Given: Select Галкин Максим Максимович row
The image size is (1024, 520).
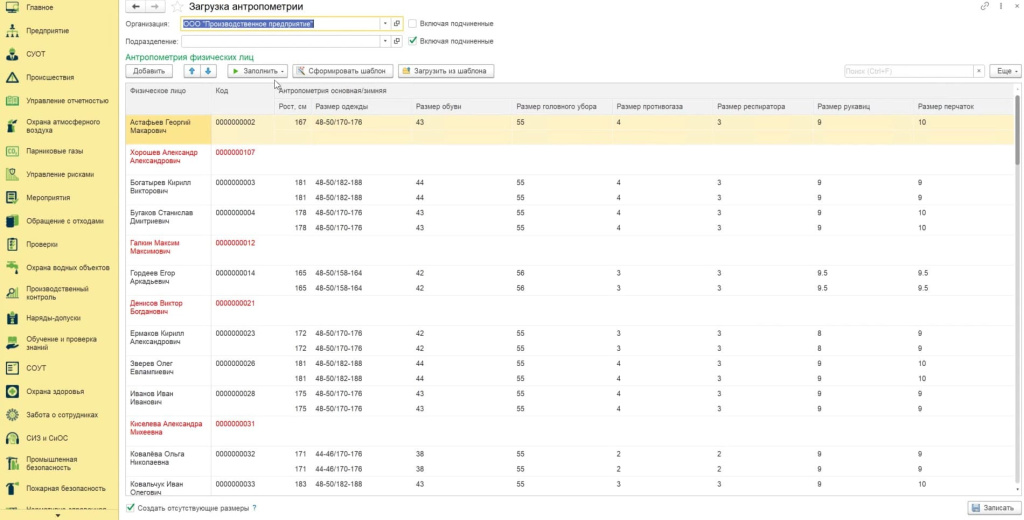Looking at the screenshot, I should [569, 250].
